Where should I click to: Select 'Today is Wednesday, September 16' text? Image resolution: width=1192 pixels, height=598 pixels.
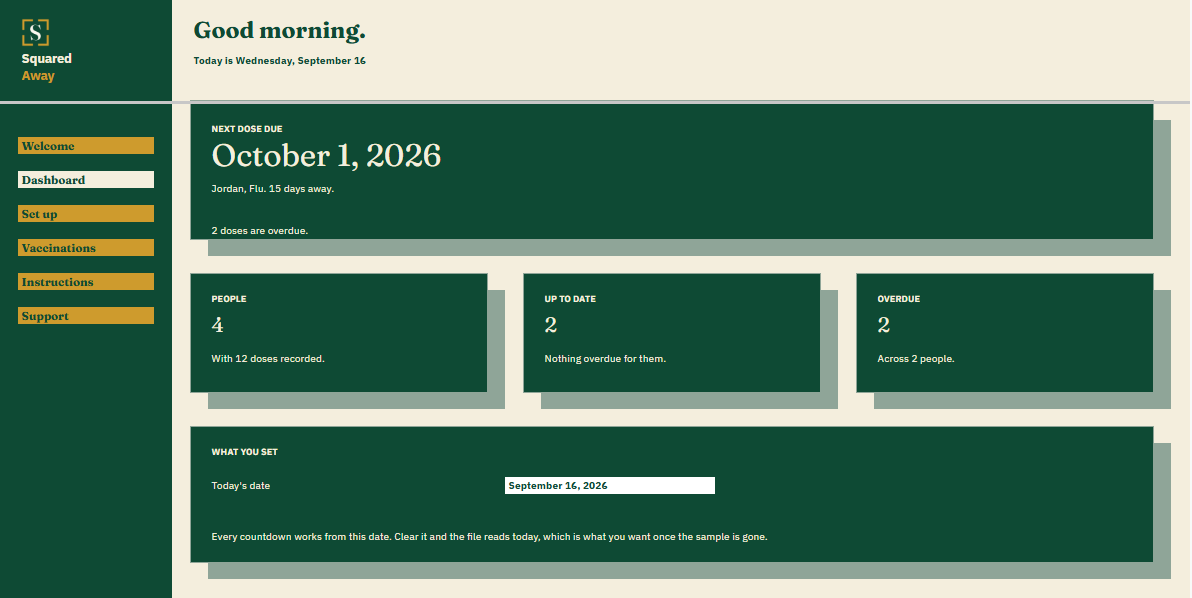(x=280, y=61)
